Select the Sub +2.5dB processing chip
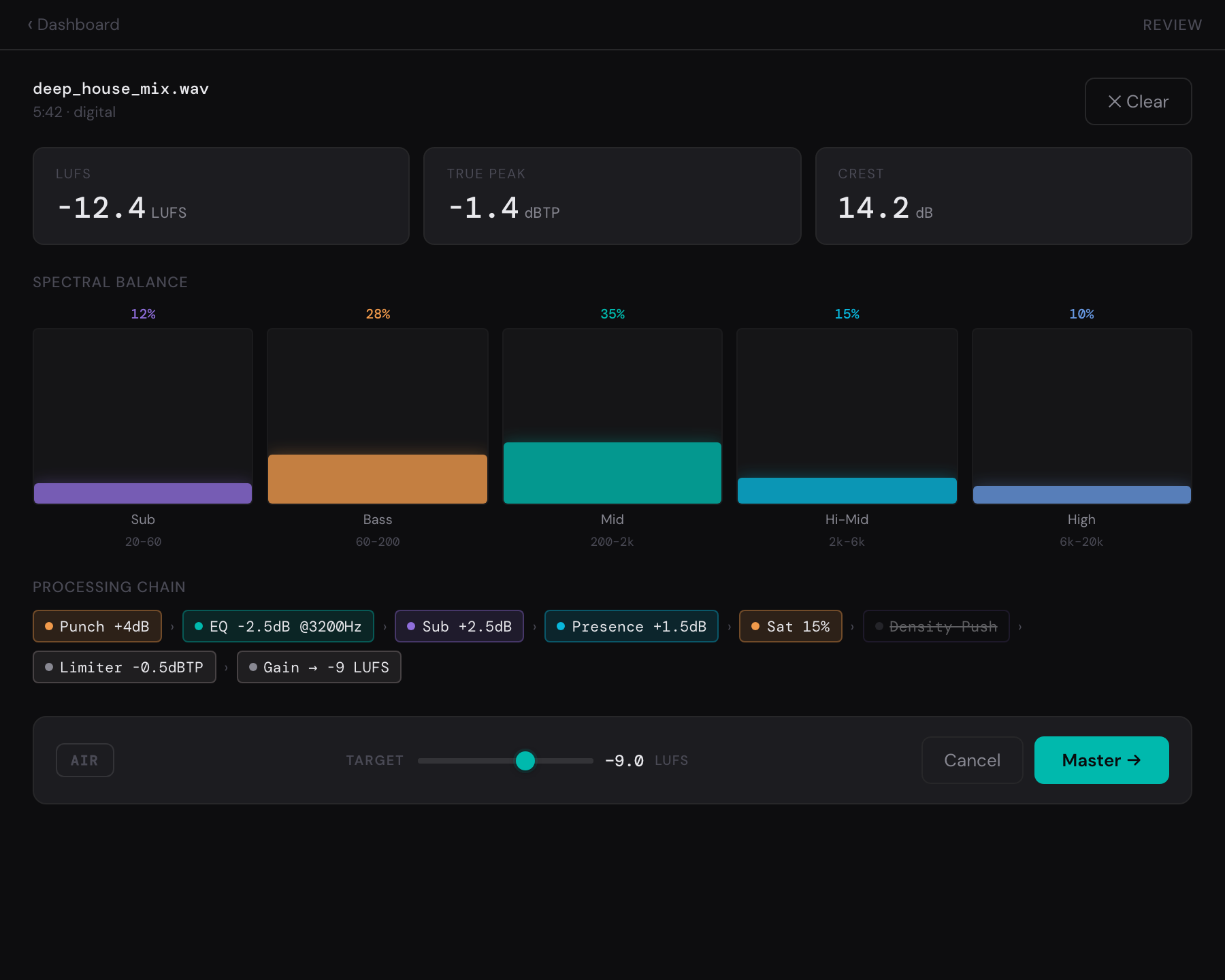1225x980 pixels. (x=459, y=626)
